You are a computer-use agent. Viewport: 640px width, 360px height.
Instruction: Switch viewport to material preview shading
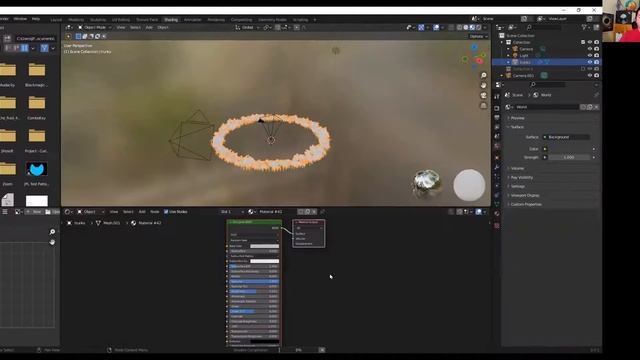coord(472,27)
